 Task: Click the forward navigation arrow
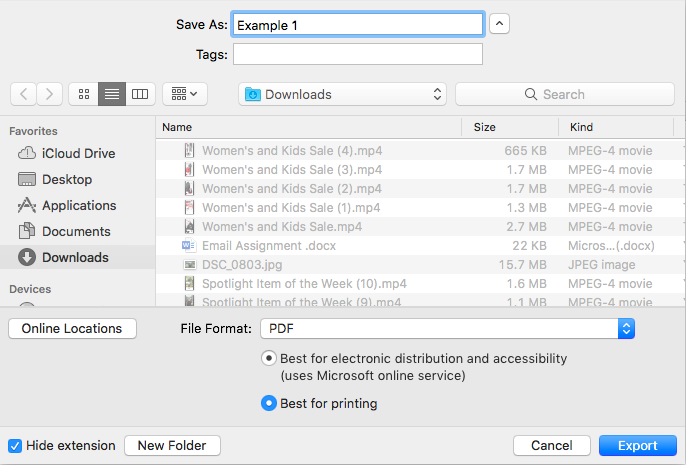click(x=50, y=94)
